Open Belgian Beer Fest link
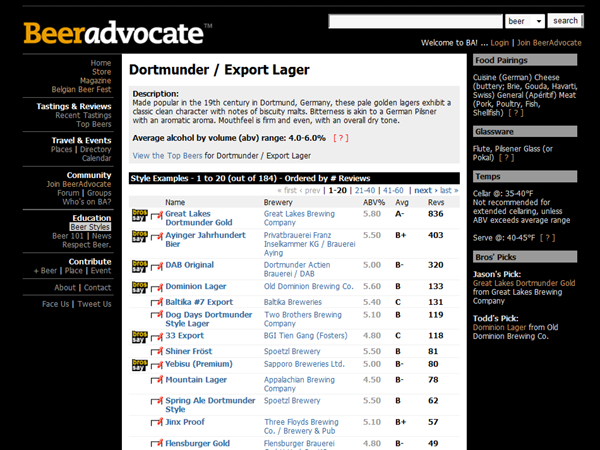 click(82, 90)
